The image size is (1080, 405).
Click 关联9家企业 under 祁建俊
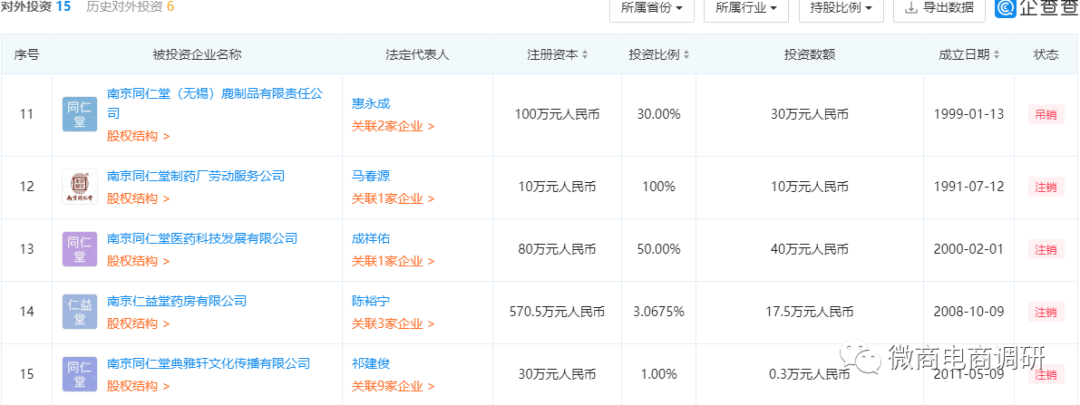tap(393, 386)
